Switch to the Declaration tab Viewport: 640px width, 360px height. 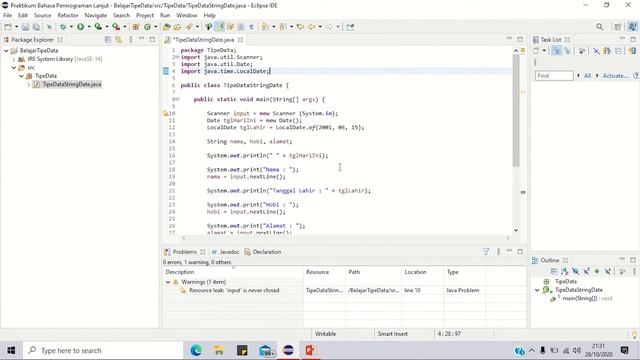(263, 252)
